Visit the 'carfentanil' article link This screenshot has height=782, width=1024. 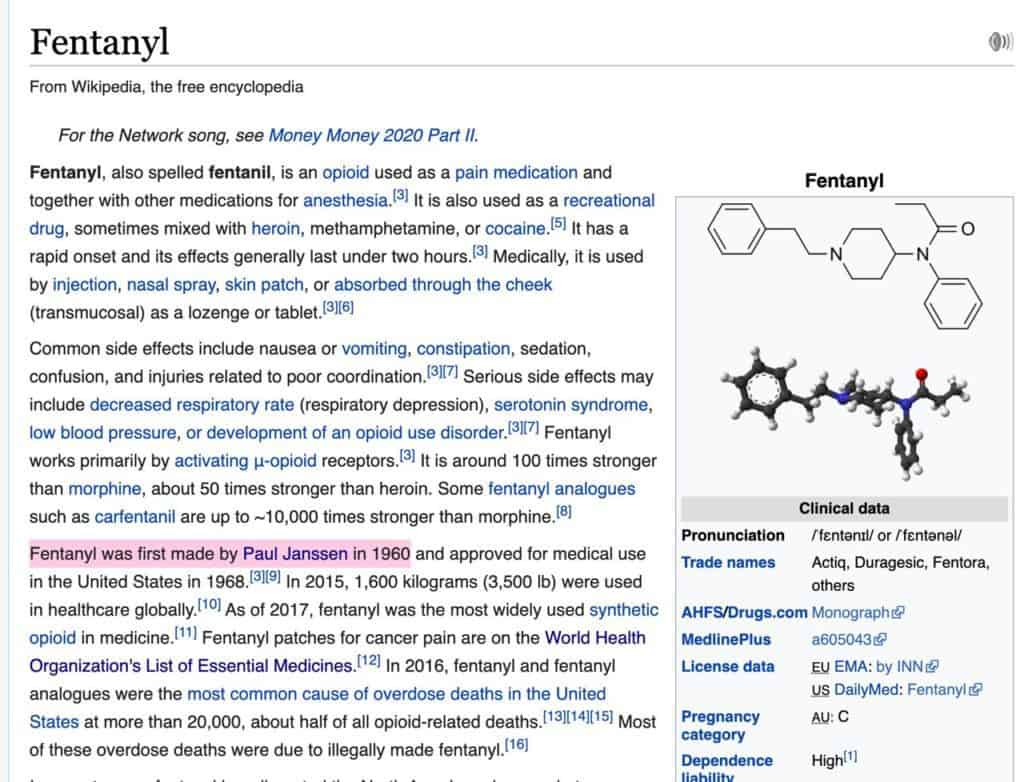pyautogui.click(x=134, y=517)
